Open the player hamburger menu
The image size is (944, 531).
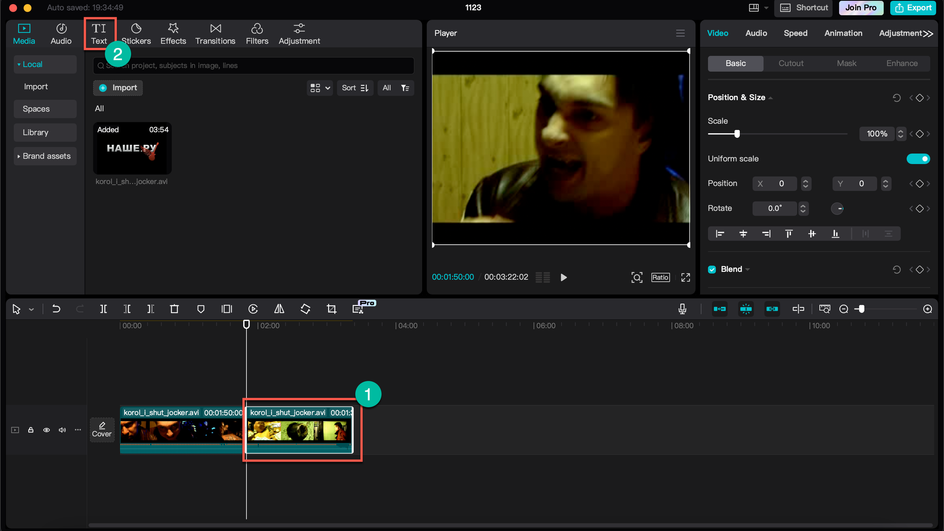click(680, 33)
